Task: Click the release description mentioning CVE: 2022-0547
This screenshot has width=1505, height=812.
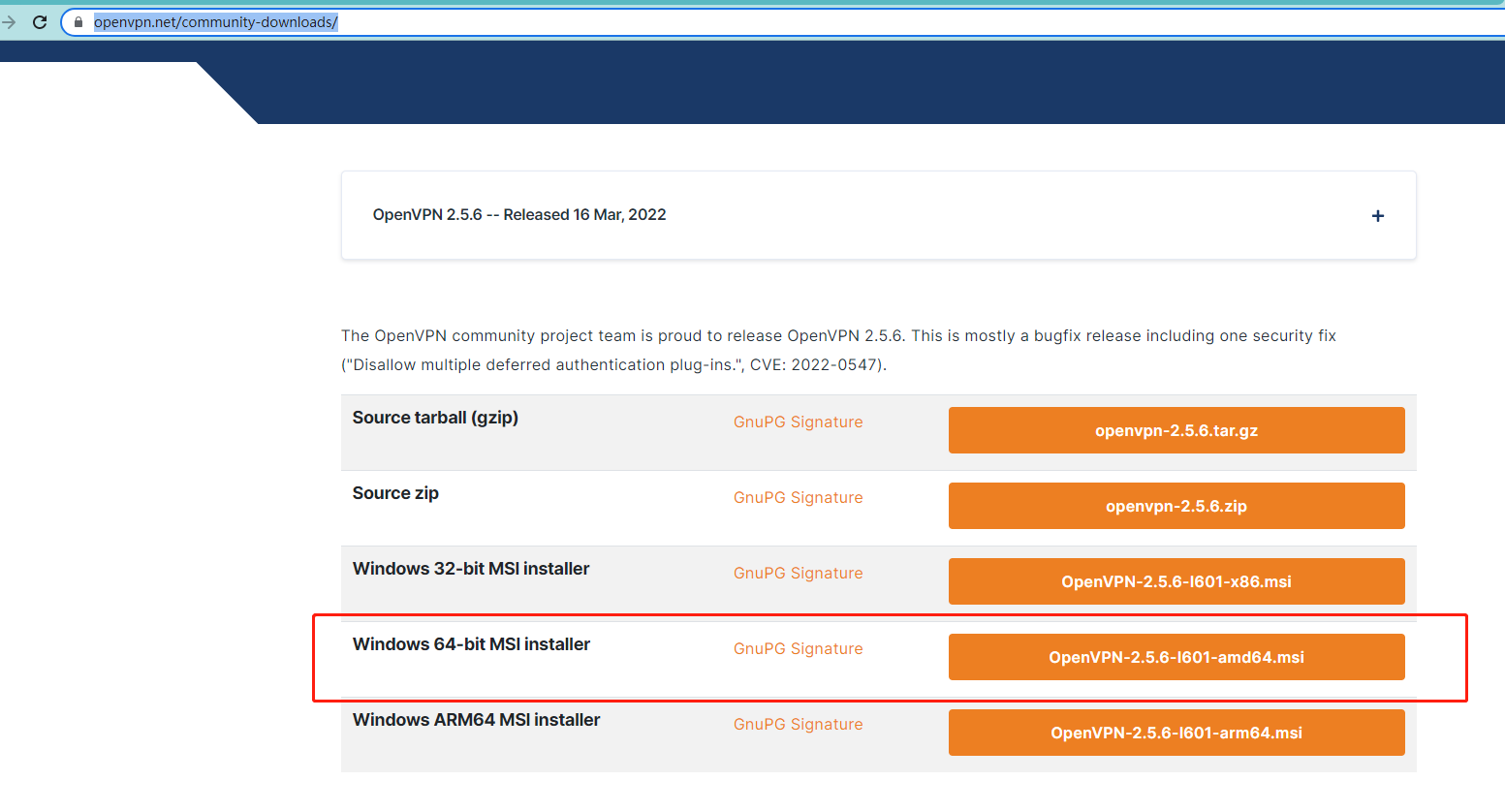Action: [838, 350]
